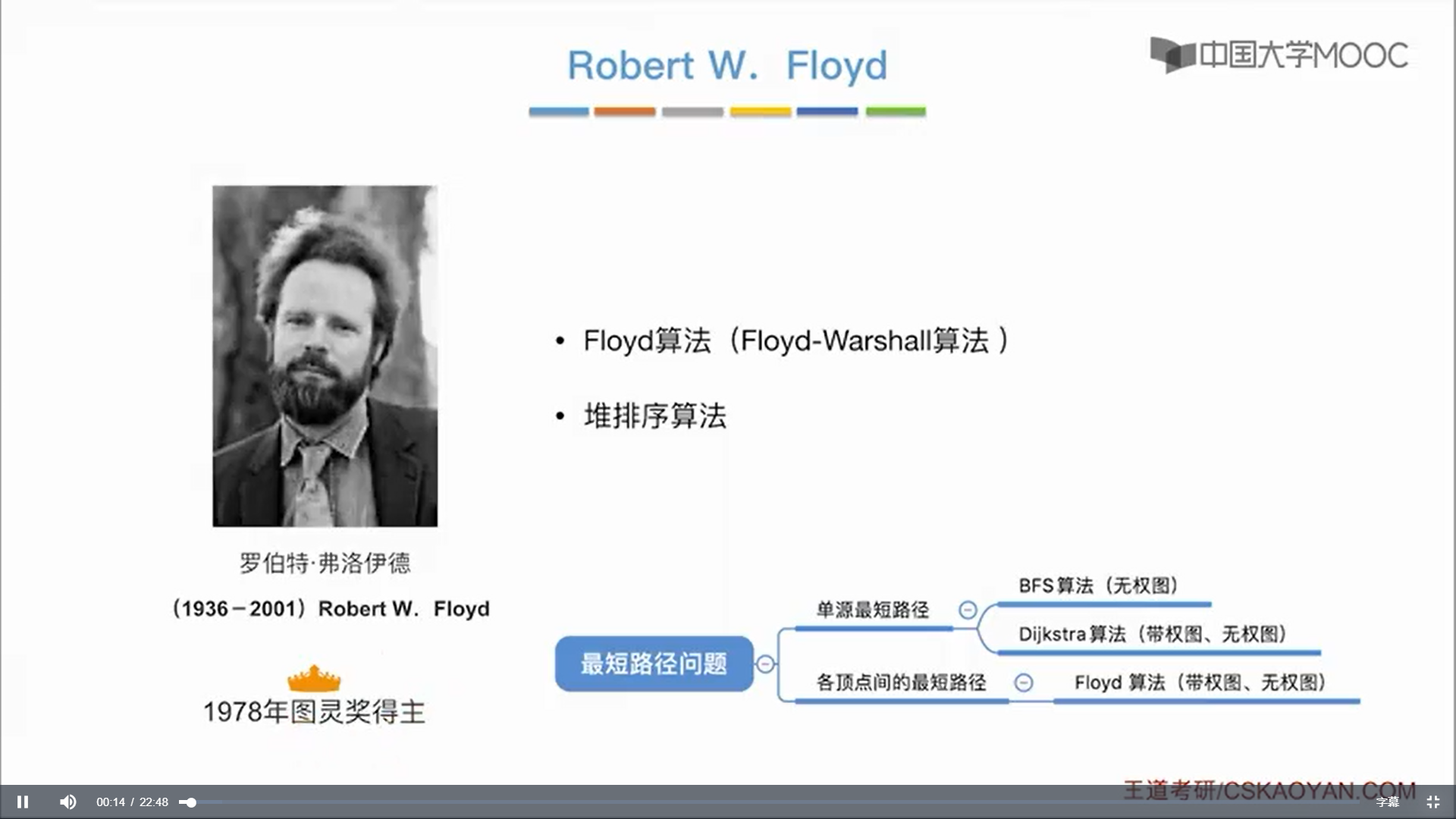Collapse the 最短路径问题 root node
Viewport: 1456px width, 819px height.
click(765, 664)
